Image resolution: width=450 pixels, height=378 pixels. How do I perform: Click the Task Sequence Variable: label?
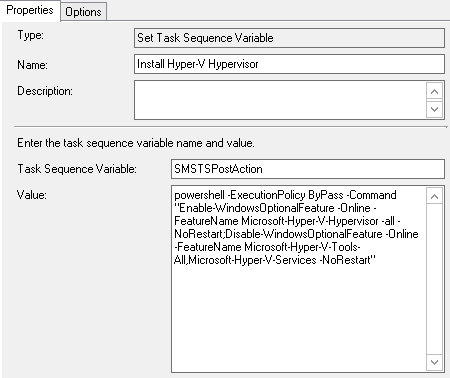[77, 169]
